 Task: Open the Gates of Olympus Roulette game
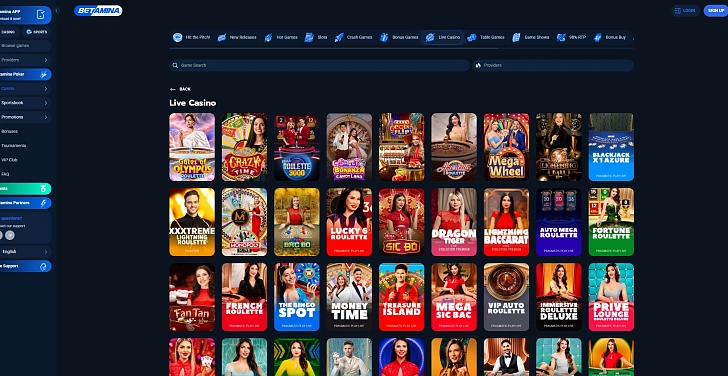click(192, 147)
